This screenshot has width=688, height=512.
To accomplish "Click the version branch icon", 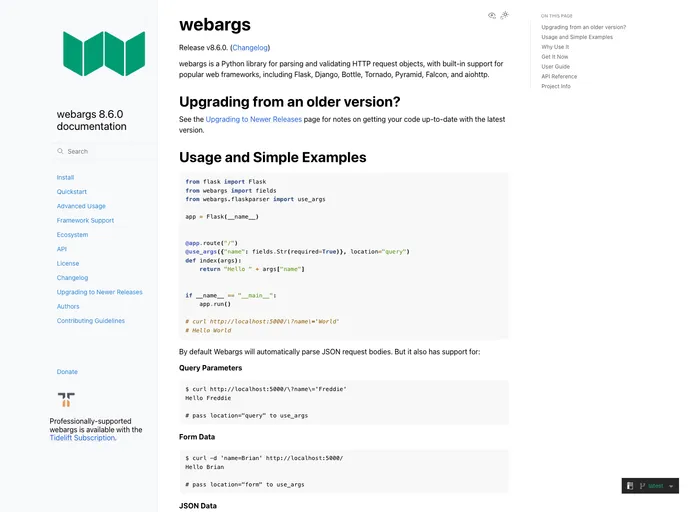I will pyautogui.click(x=642, y=486).
